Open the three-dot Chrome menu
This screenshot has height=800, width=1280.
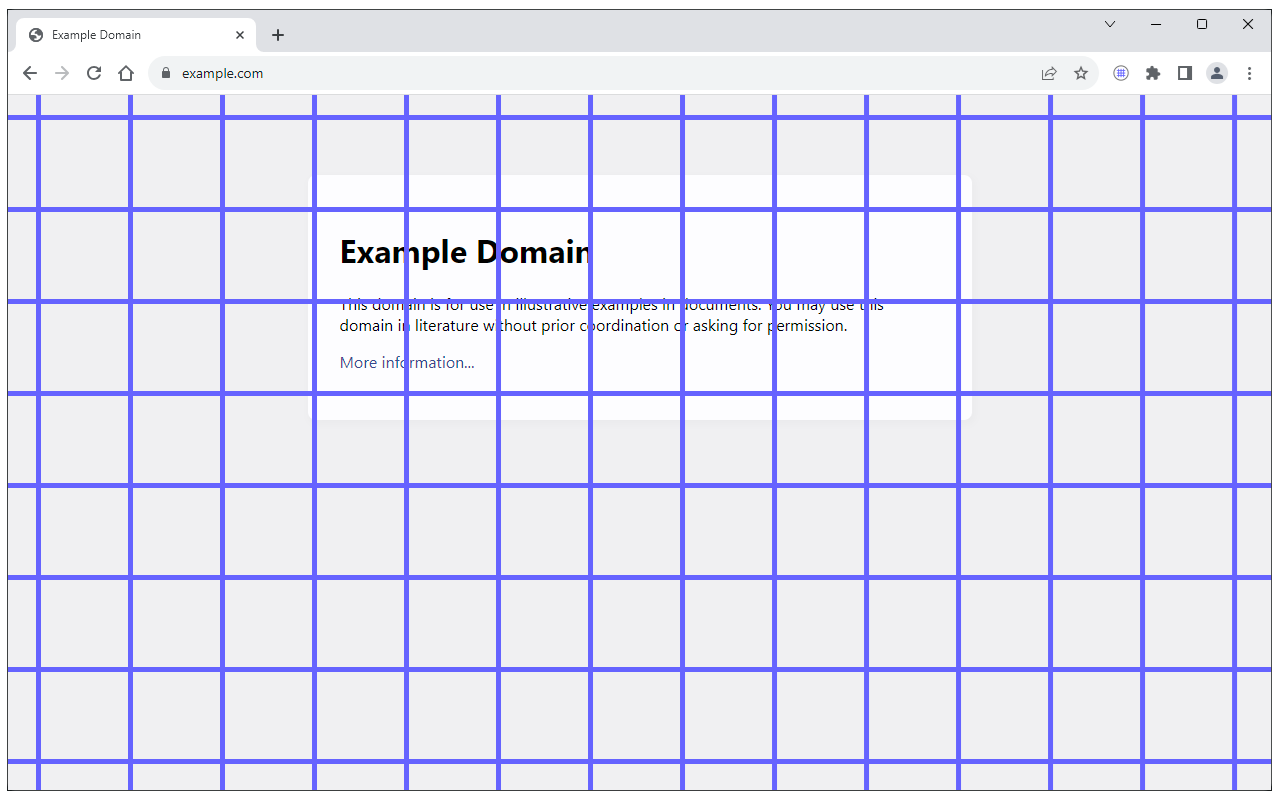[x=1249, y=73]
